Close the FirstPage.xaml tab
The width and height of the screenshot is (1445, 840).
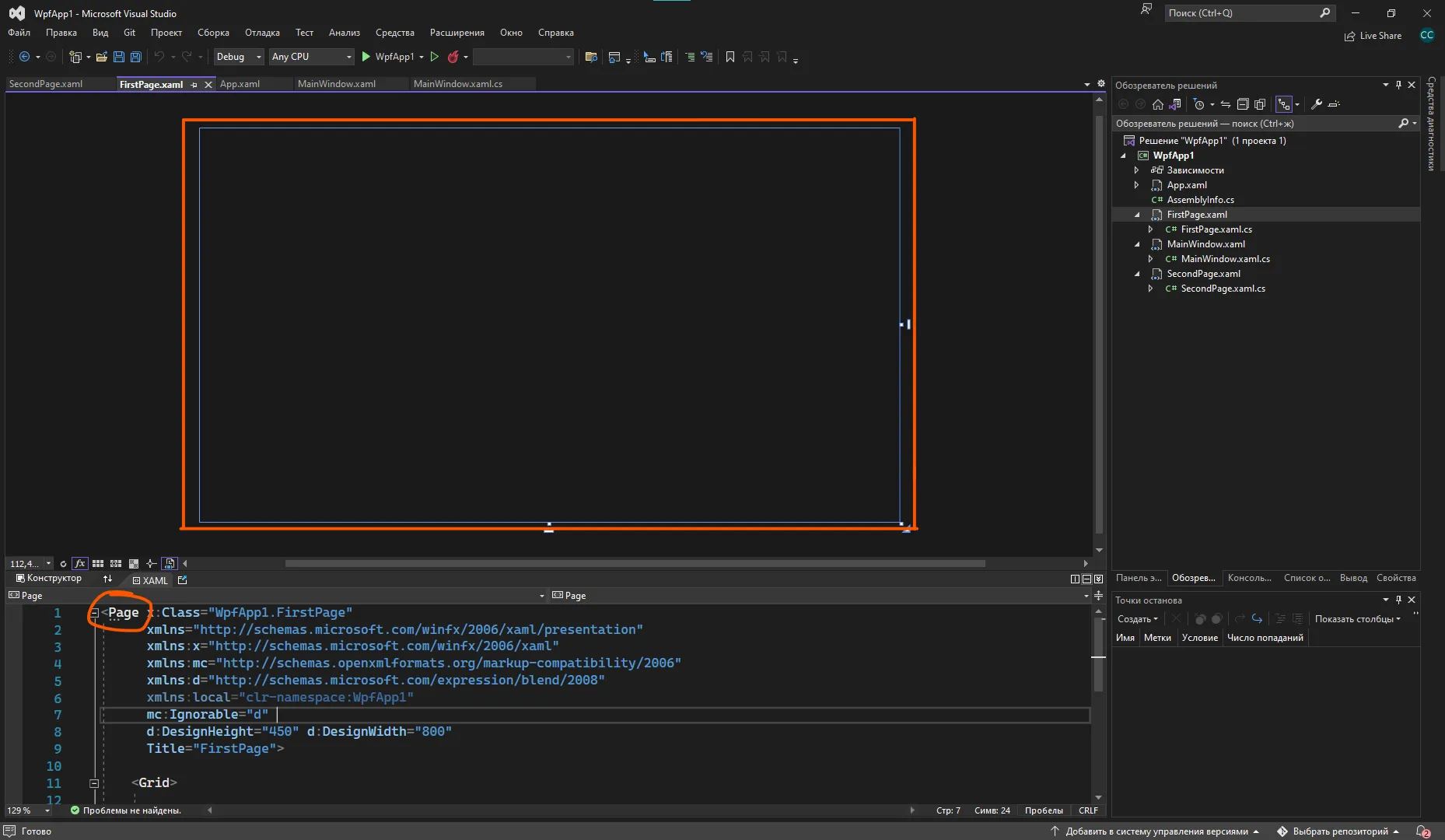tap(208, 85)
